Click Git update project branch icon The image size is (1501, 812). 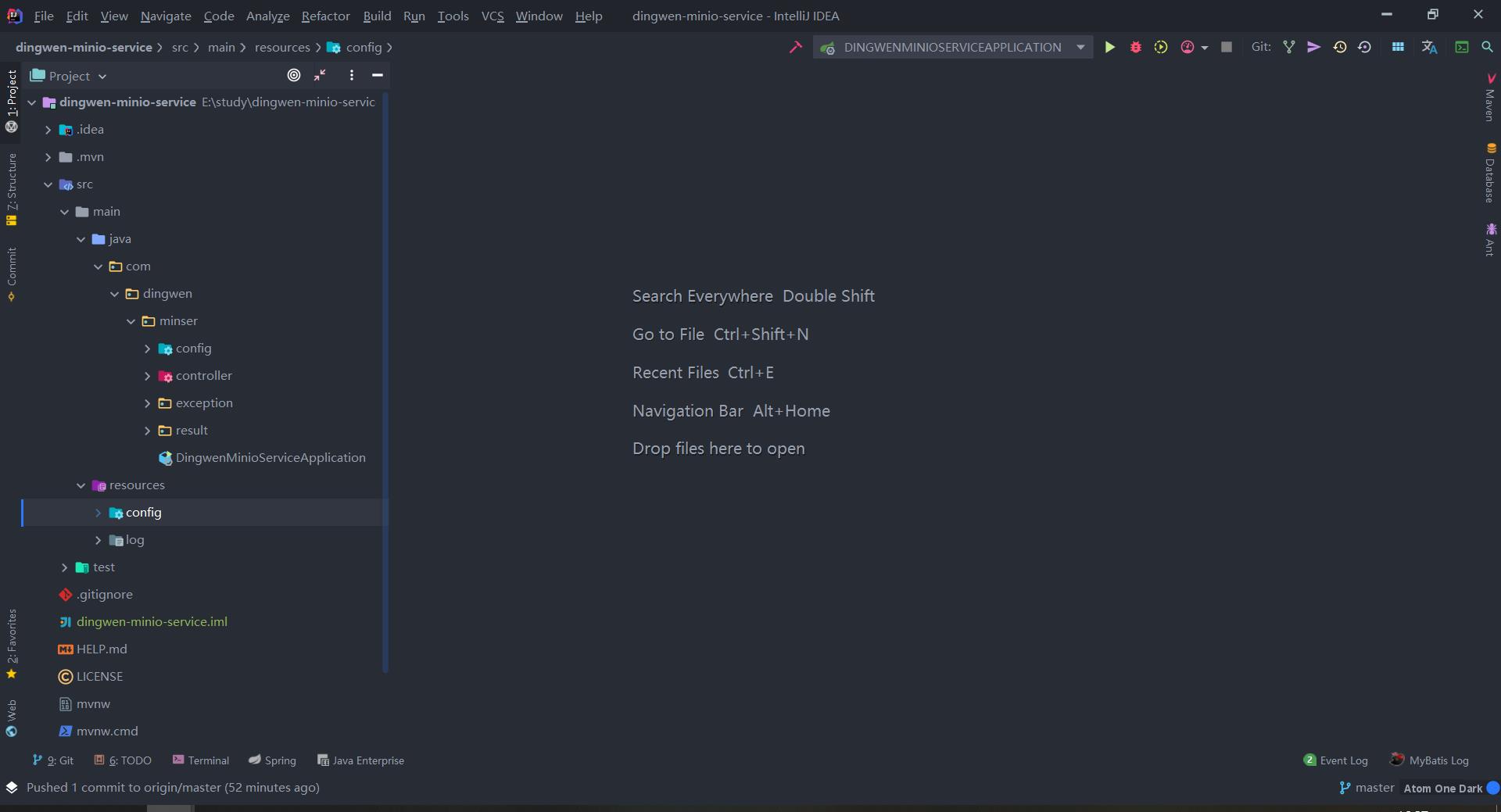tap(1289, 48)
